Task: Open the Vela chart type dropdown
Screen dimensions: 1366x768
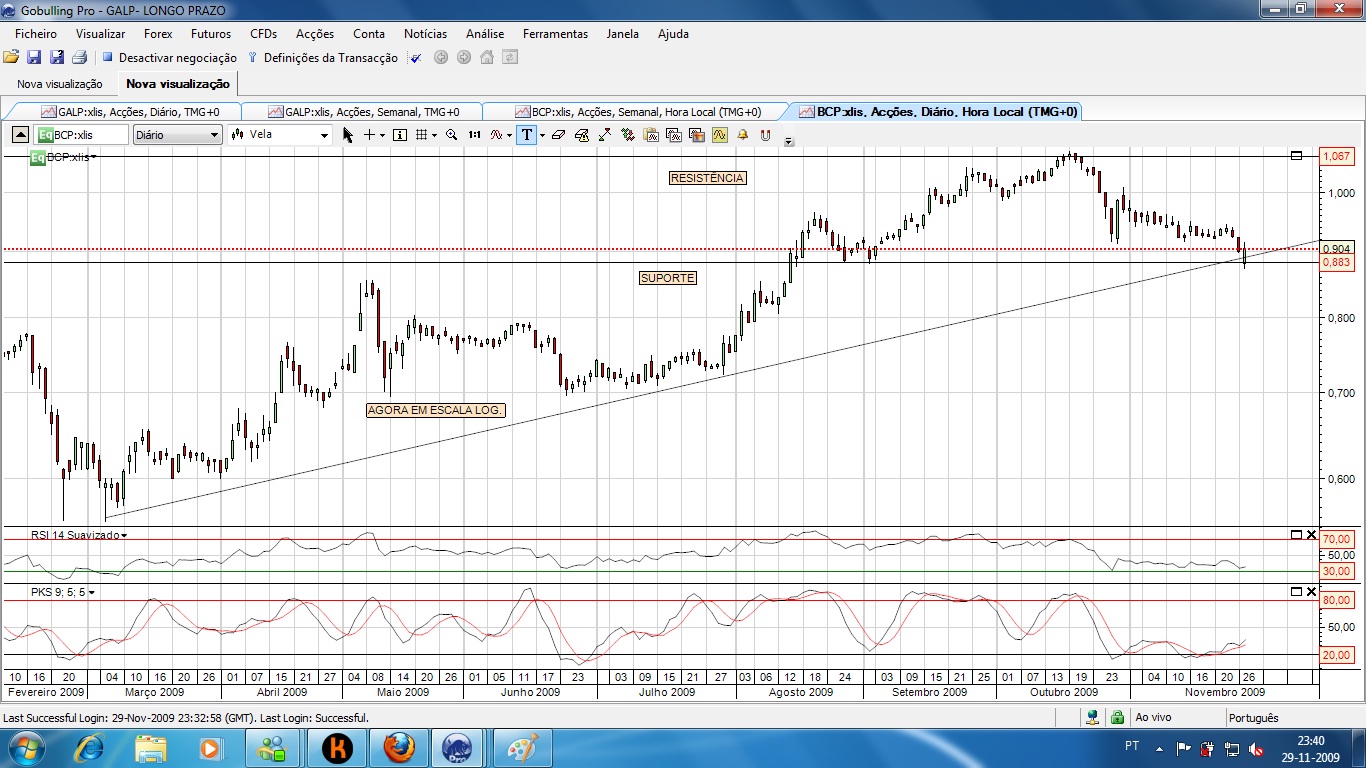Action: (279, 135)
